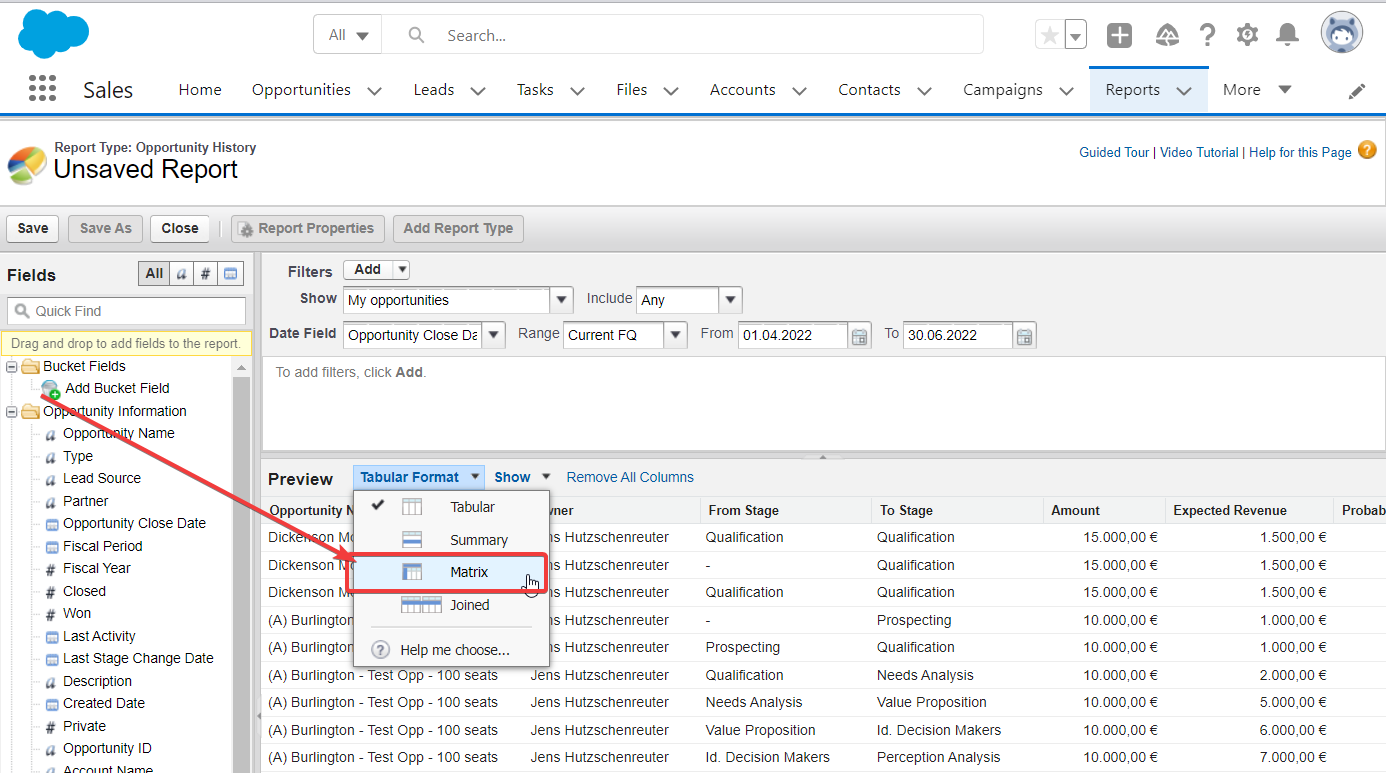This screenshot has width=1386, height=773.
Task: Click inside the Quick Find search box
Action: [x=126, y=311]
